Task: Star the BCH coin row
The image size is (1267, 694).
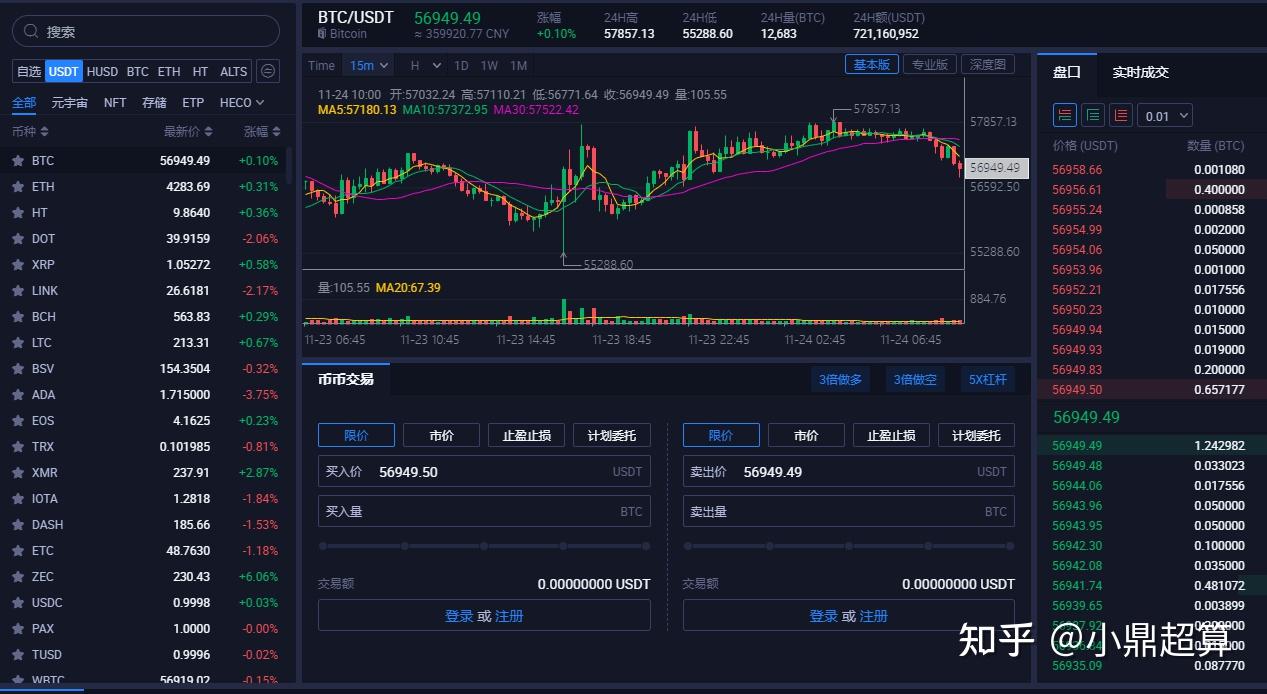Action: pyautogui.click(x=17, y=316)
